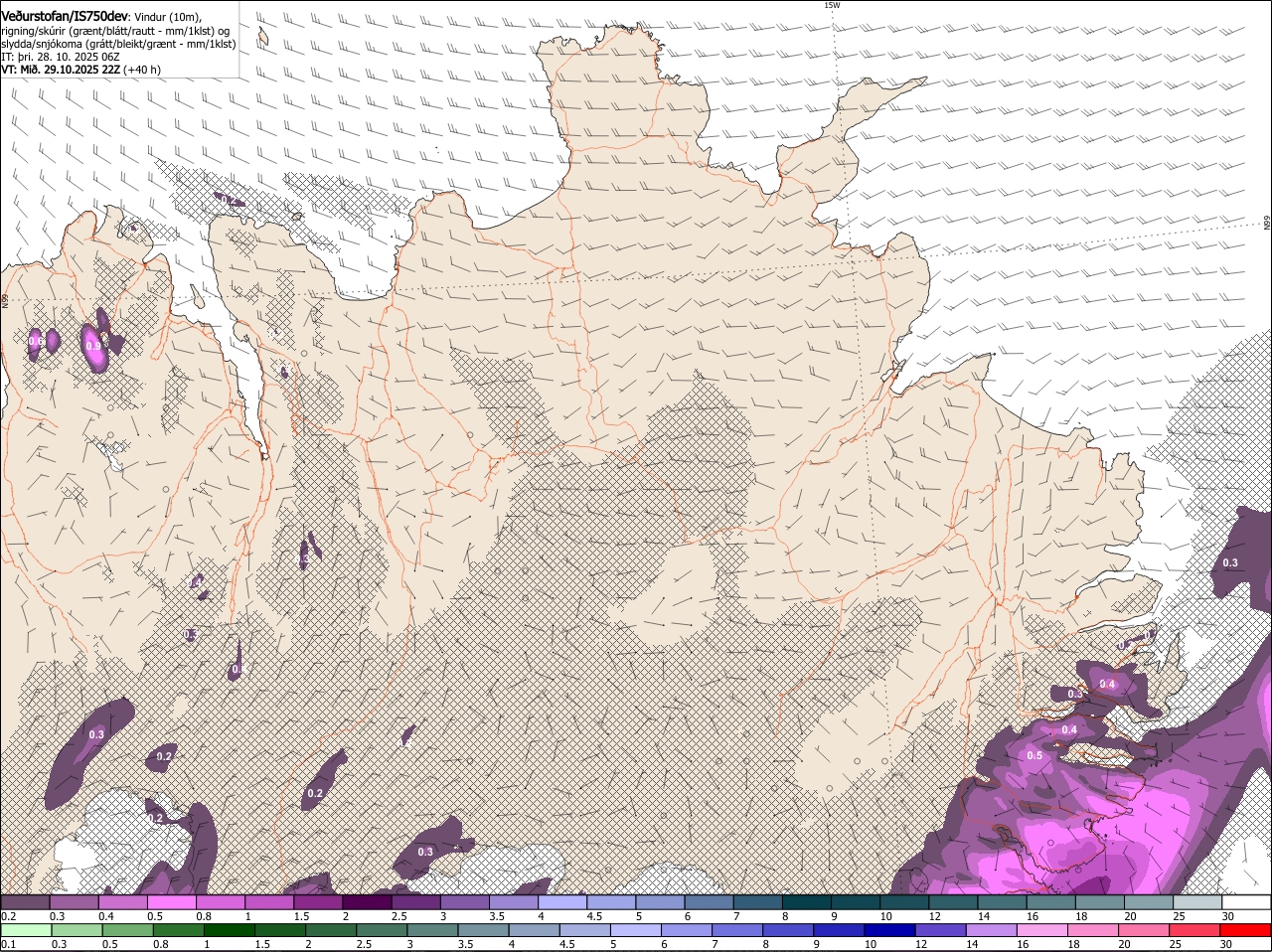Image resolution: width=1272 pixels, height=952 pixels.
Task: Click the '0.2' label under the upper legend
Action: 8,916
